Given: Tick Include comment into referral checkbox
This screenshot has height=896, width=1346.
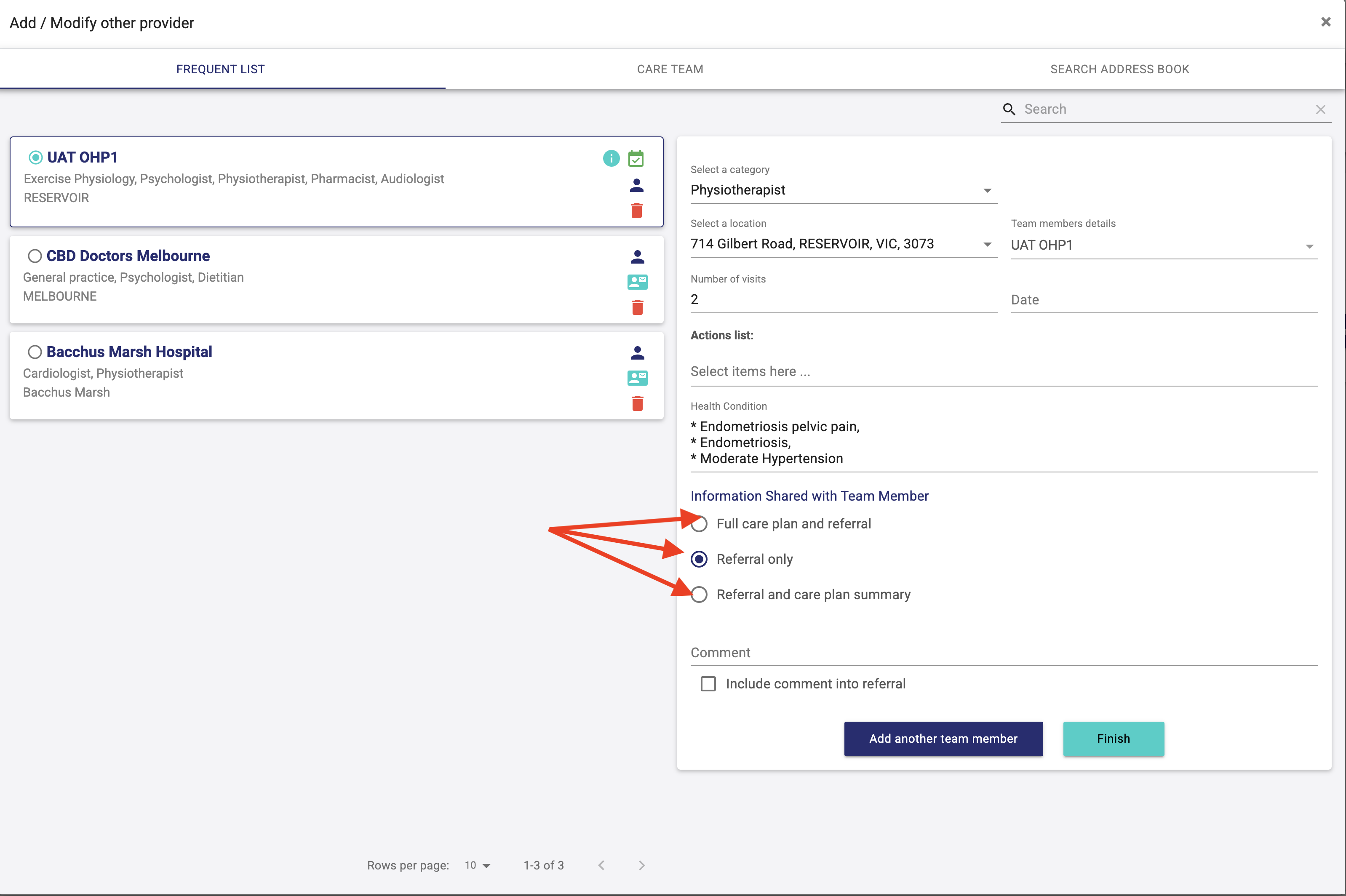Looking at the screenshot, I should click(x=708, y=684).
